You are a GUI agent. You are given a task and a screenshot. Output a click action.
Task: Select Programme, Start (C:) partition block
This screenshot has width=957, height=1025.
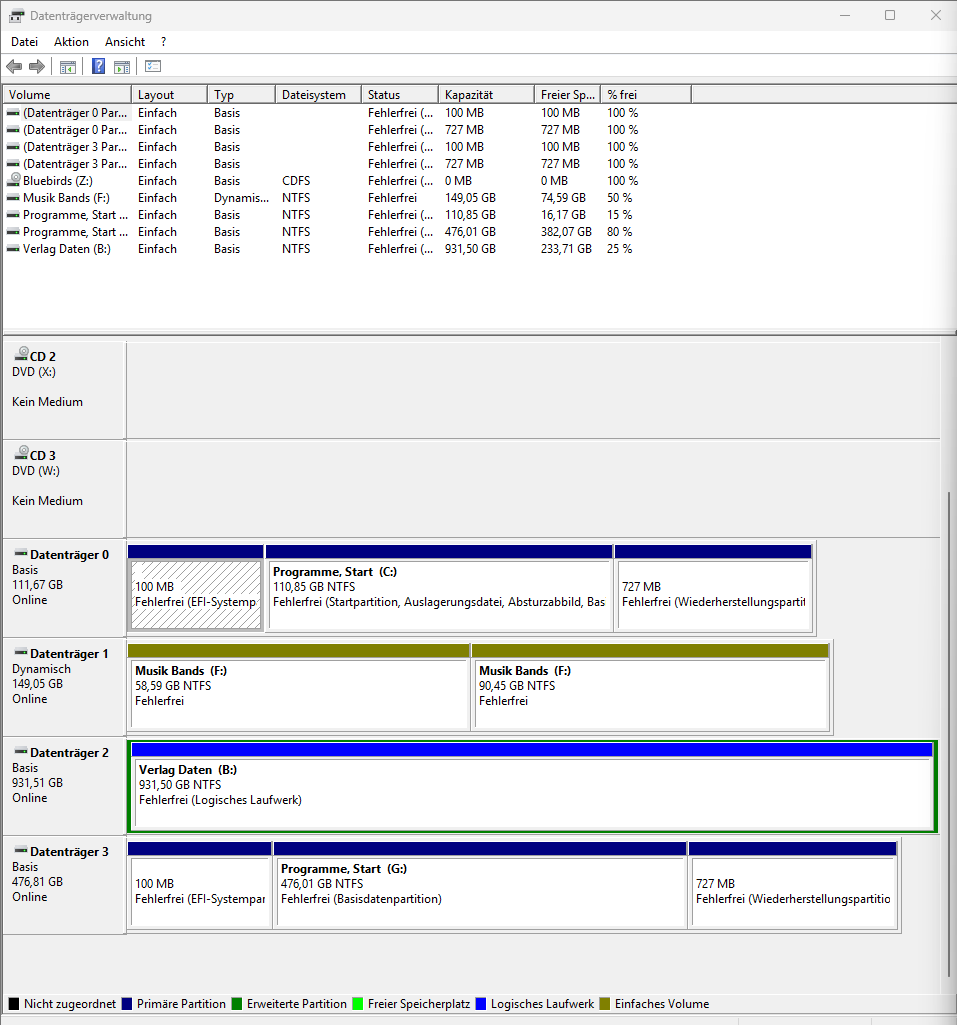(x=439, y=588)
